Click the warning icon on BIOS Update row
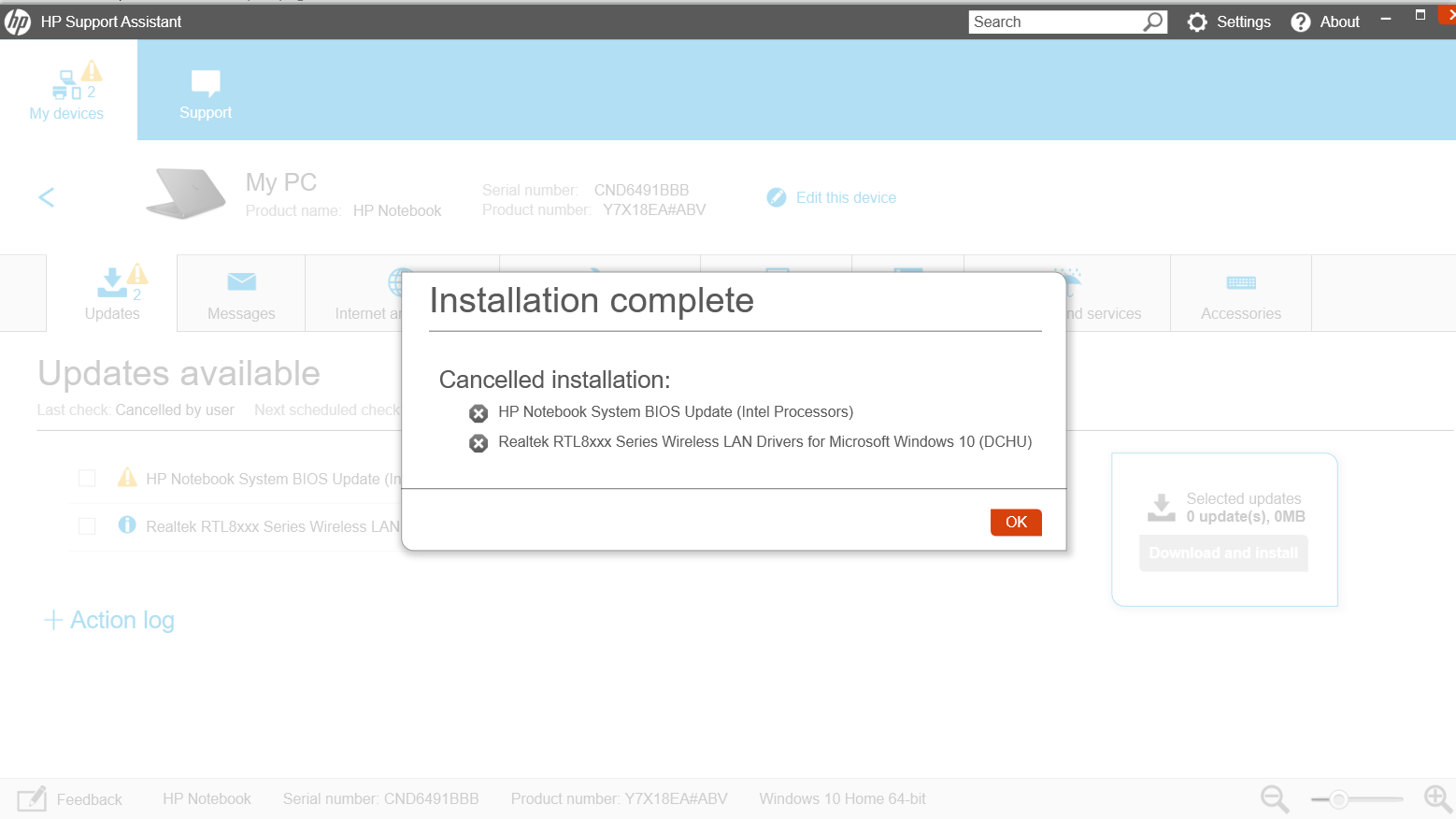 pos(127,478)
